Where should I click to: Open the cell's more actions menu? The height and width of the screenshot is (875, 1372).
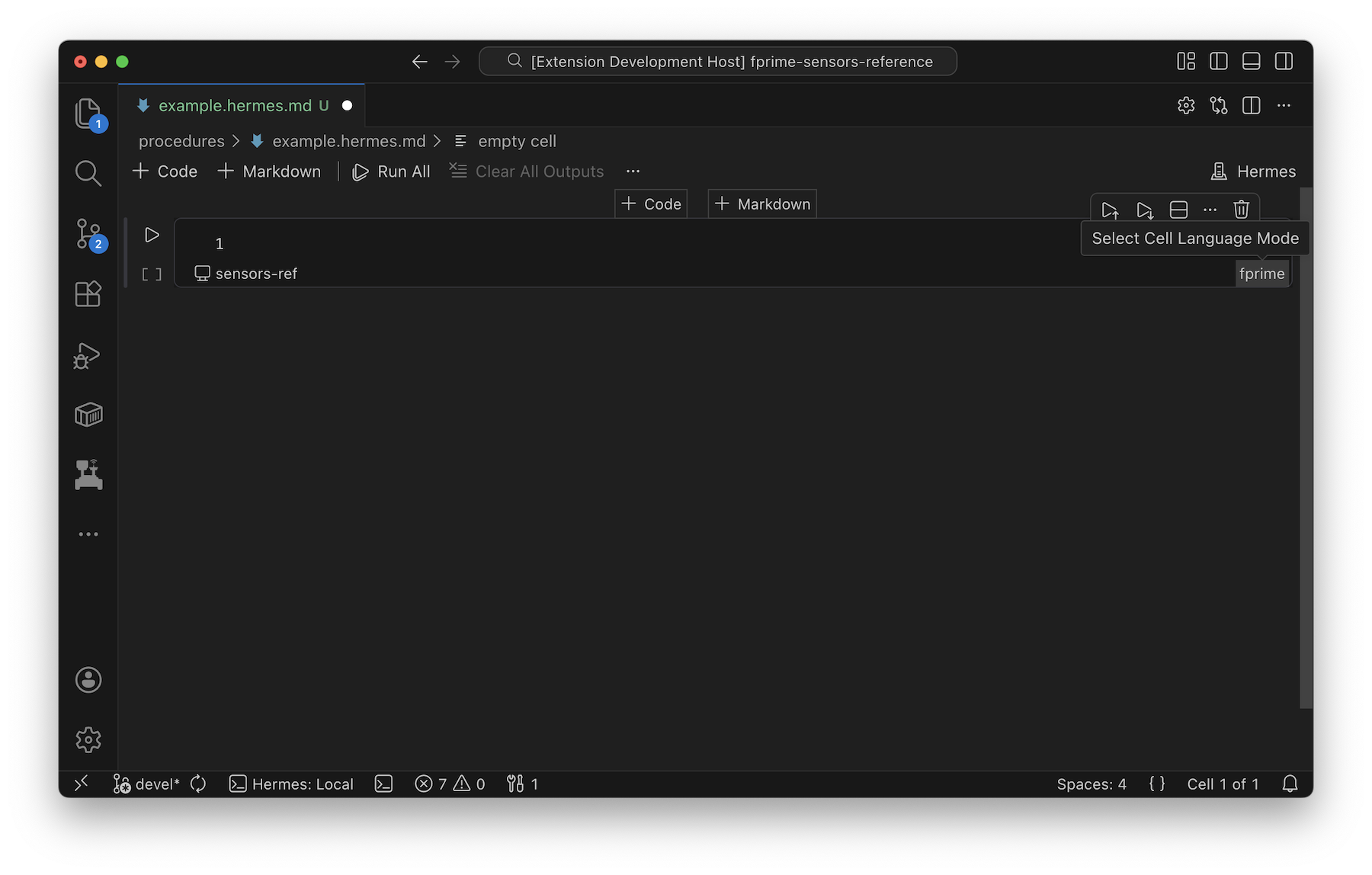tap(1210, 209)
